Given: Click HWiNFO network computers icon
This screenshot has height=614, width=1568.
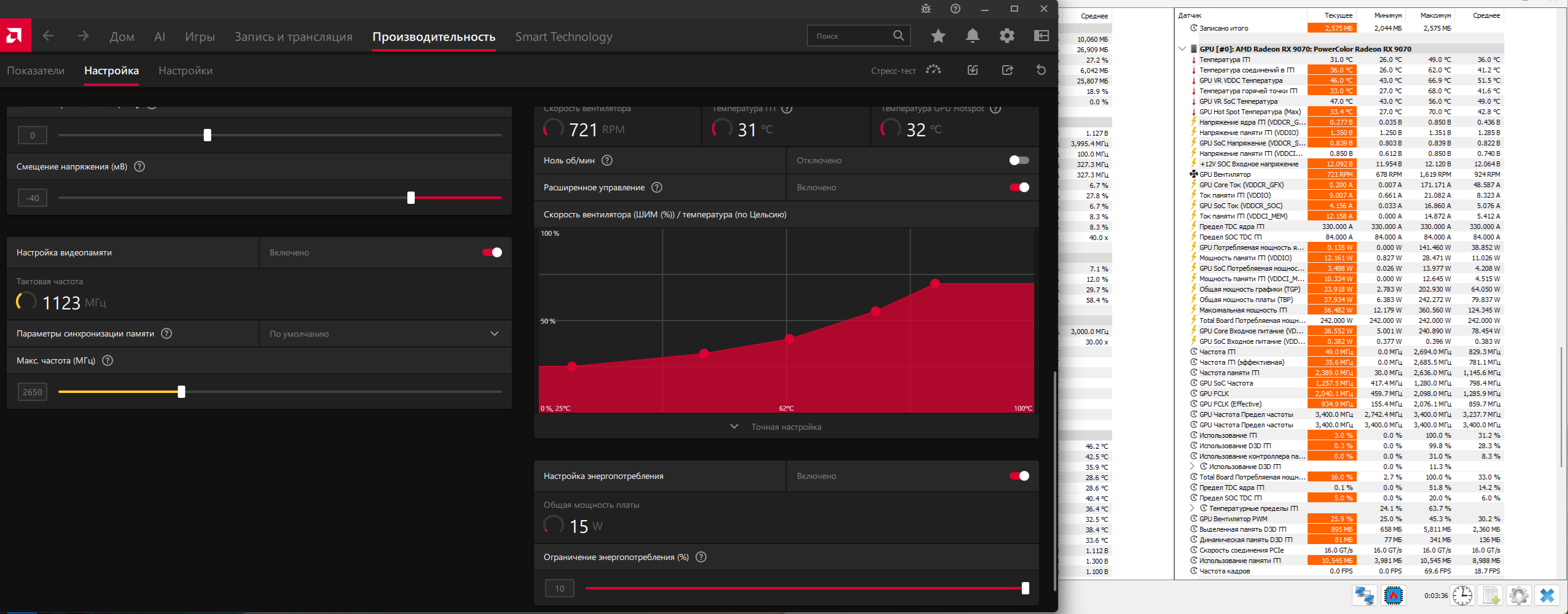Looking at the screenshot, I should (1365, 595).
